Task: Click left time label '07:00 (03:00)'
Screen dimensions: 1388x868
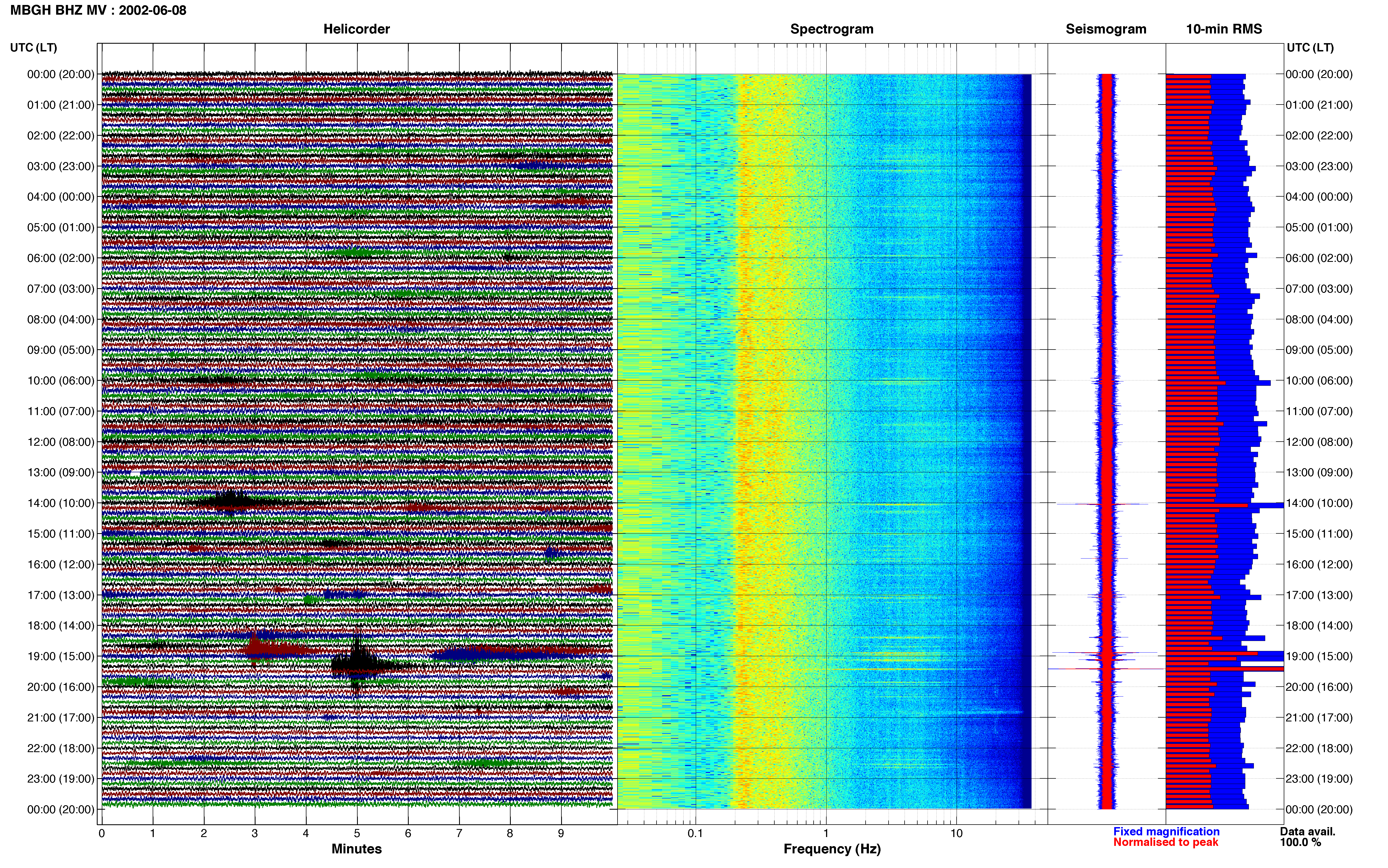Action: [x=61, y=288]
